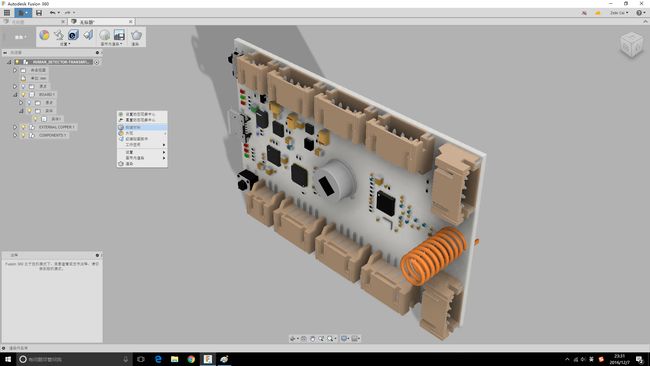Open Chrome from the Windows taskbar
650x366 pixels.
pyautogui.click(x=191, y=359)
